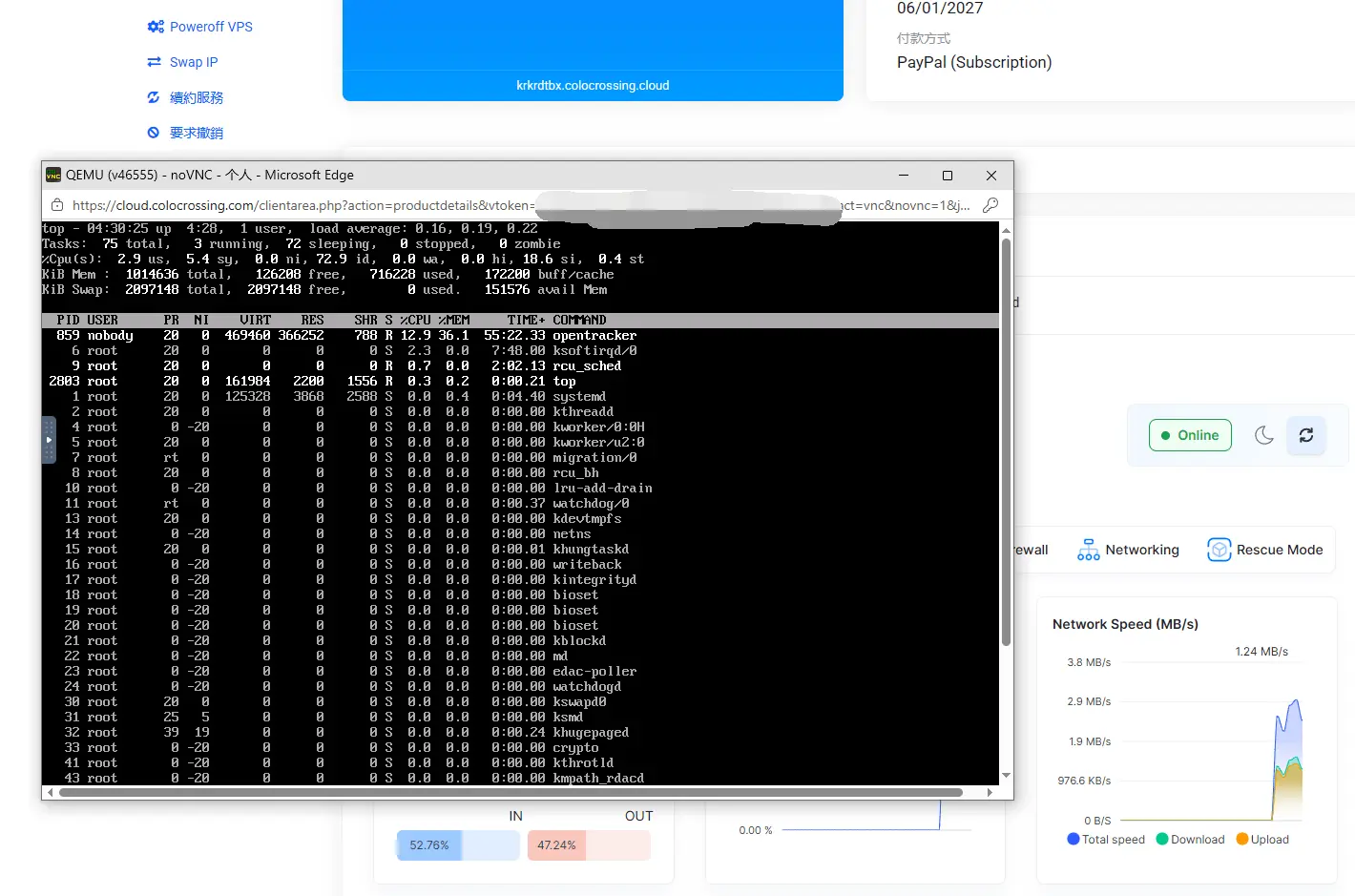Click the horizontal scrollbar of VNC window
Screen dimensions: 1355x896
pos(511,792)
